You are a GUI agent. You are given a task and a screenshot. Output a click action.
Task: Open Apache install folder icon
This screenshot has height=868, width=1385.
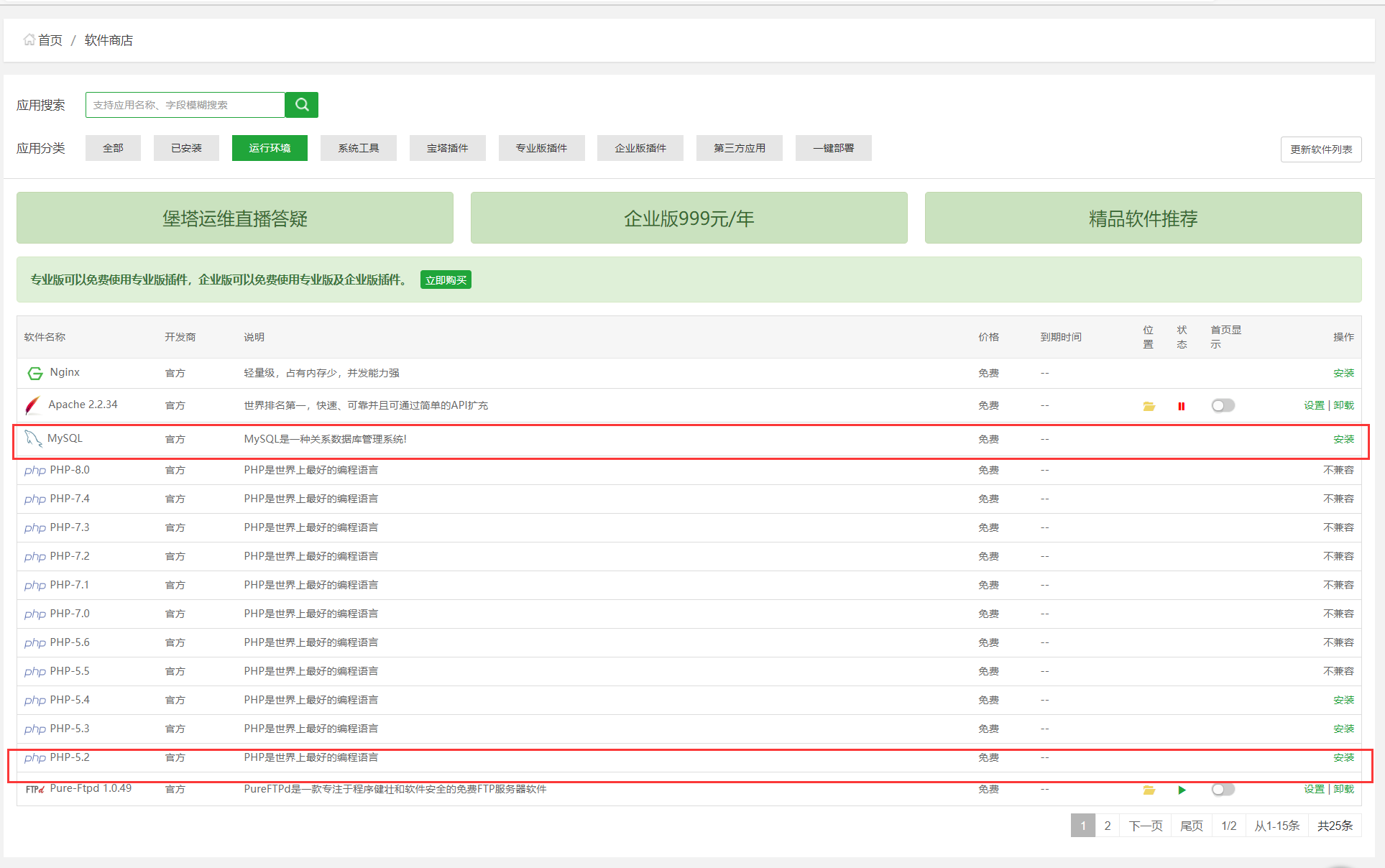pos(1149,406)
